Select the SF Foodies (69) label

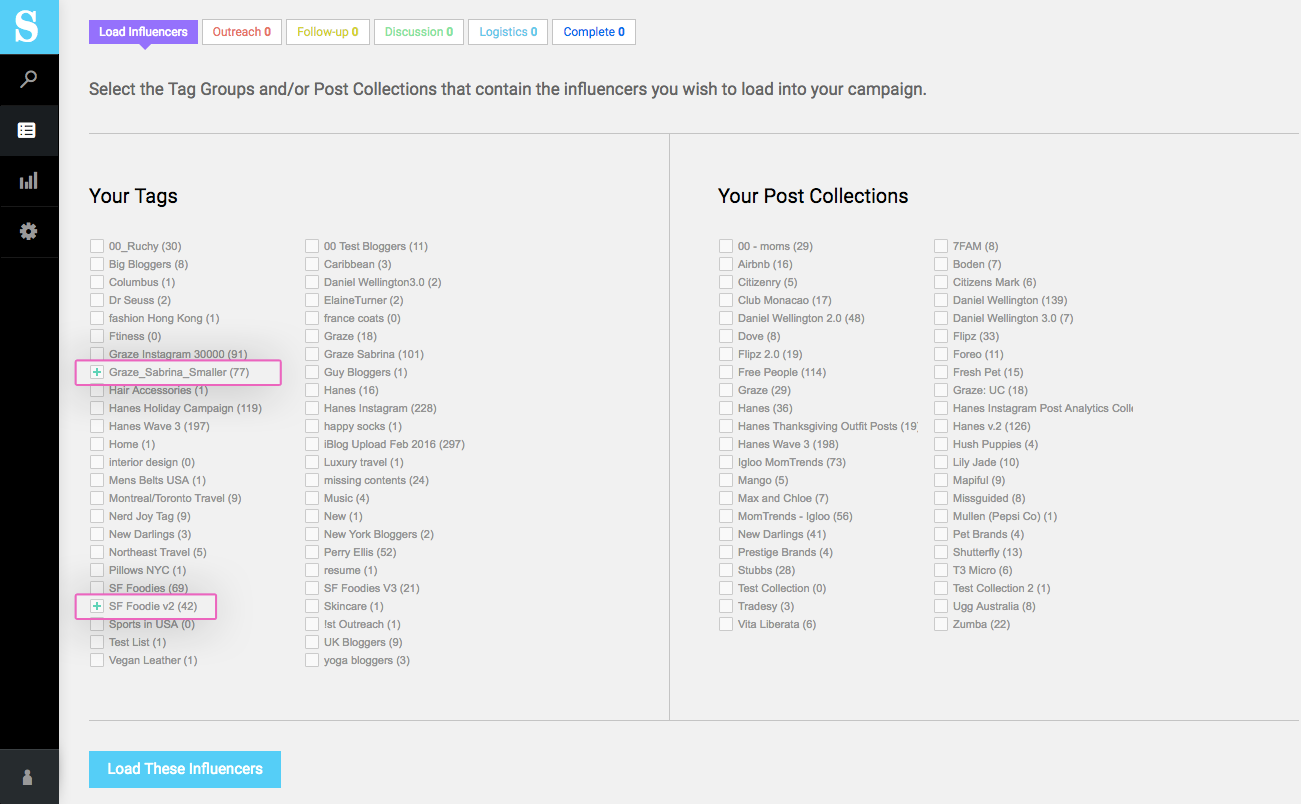click(x=149, y=588)
